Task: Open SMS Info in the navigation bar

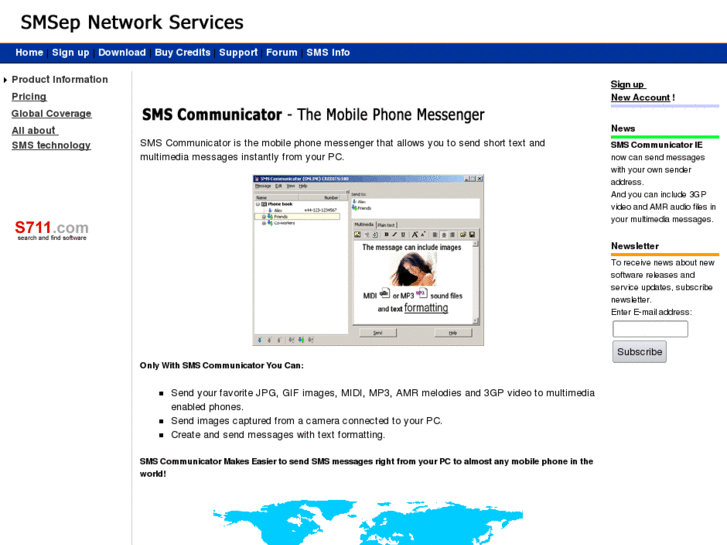Action: (328, 52)
